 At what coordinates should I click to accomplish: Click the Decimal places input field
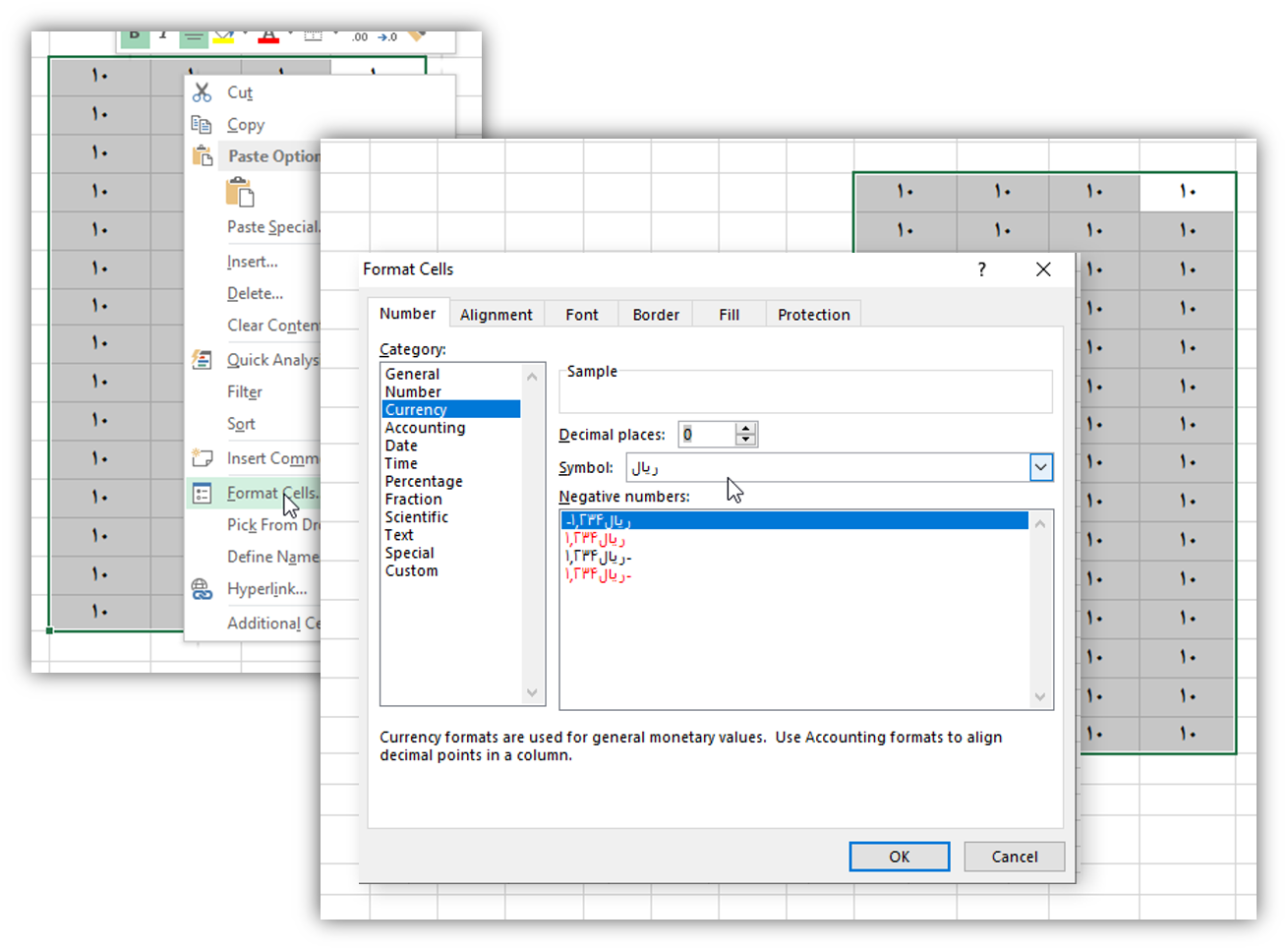pyautogui.click(x=707, y=435)
